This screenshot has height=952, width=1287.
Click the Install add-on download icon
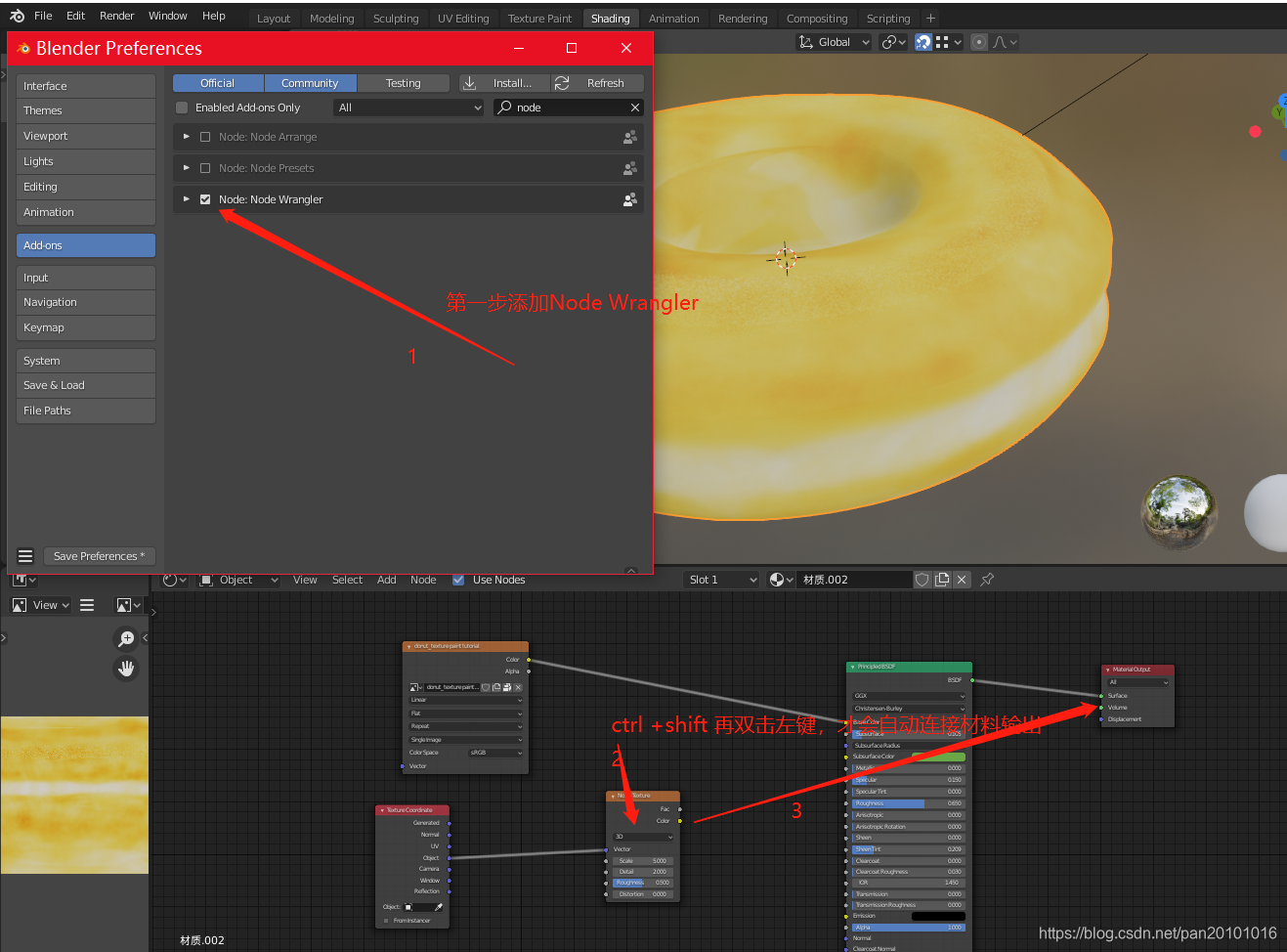(x=470, y=83)
